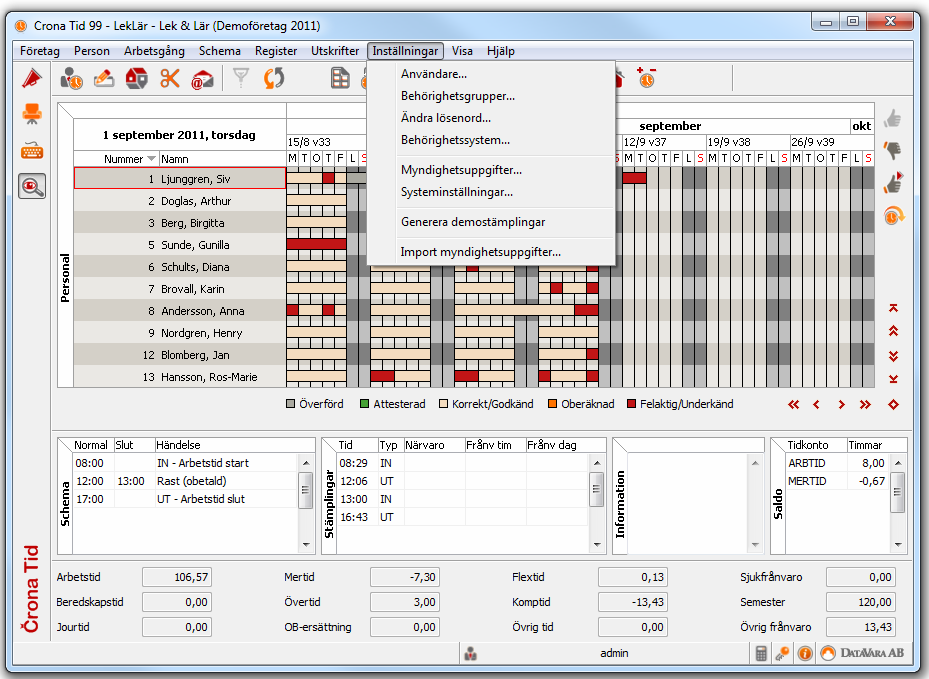Screen dimensions: 929x679
Task: Choose Generera demostämplingar menu entry
Action: 491,222
